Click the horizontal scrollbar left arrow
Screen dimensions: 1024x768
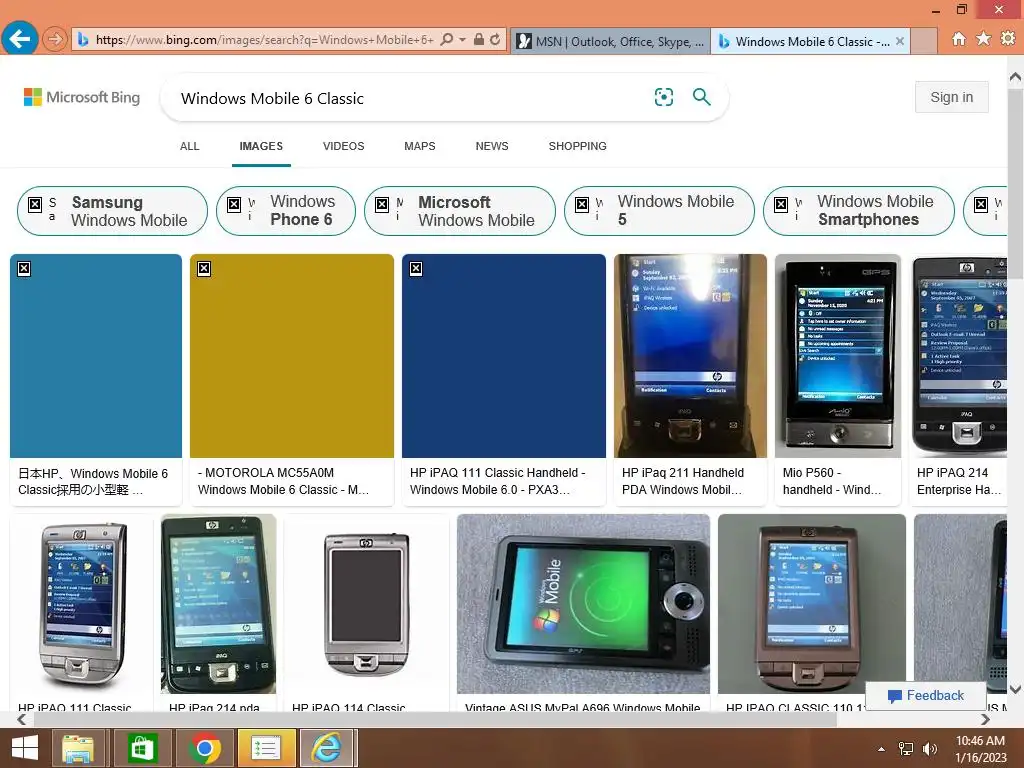point(22,719)
